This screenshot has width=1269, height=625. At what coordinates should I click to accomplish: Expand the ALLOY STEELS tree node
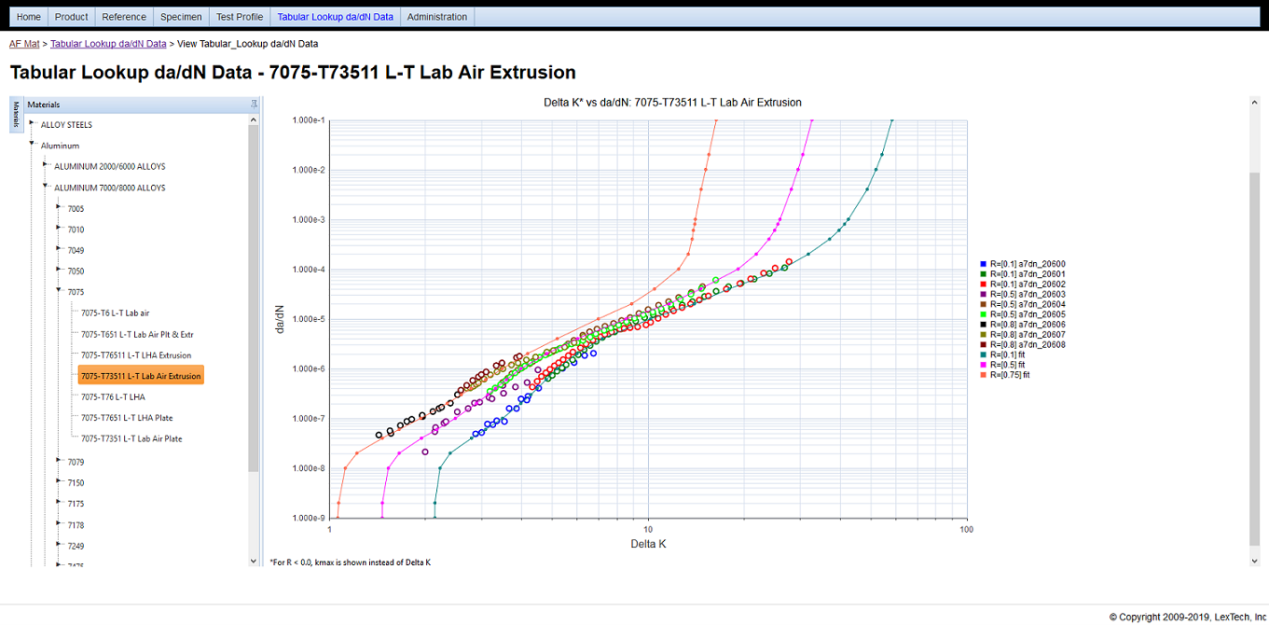pos(32,124)
